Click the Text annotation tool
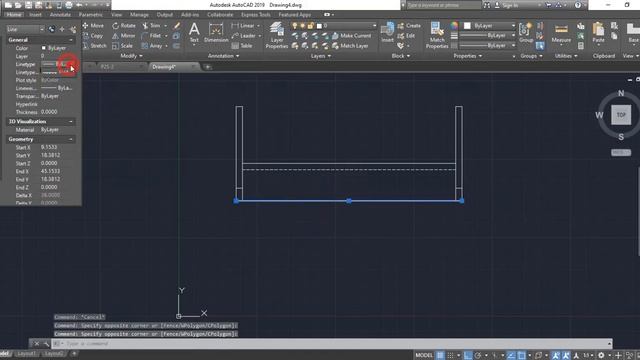The image size is (640, 360). coord(194,32)
